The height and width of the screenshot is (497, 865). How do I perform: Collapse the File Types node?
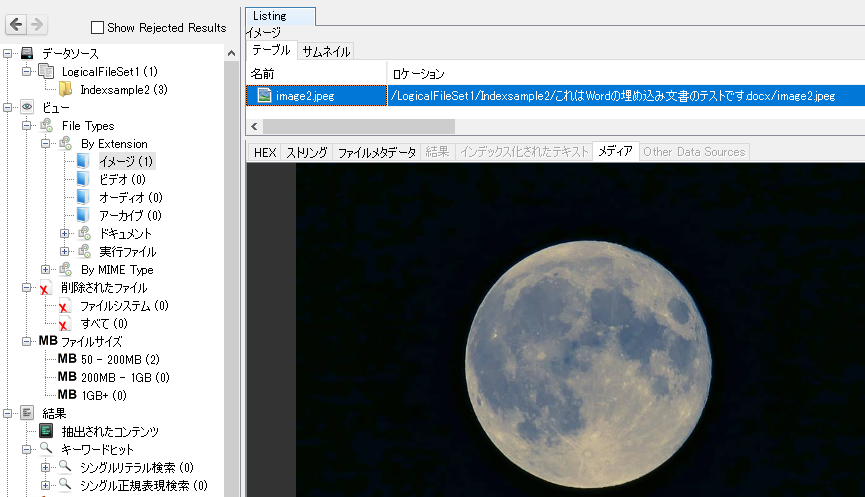[26, 125]
